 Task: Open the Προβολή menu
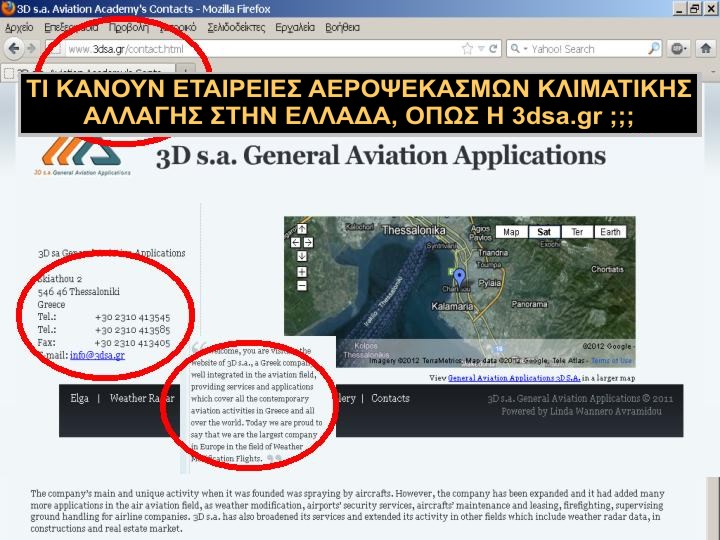(x=129, y=28)
